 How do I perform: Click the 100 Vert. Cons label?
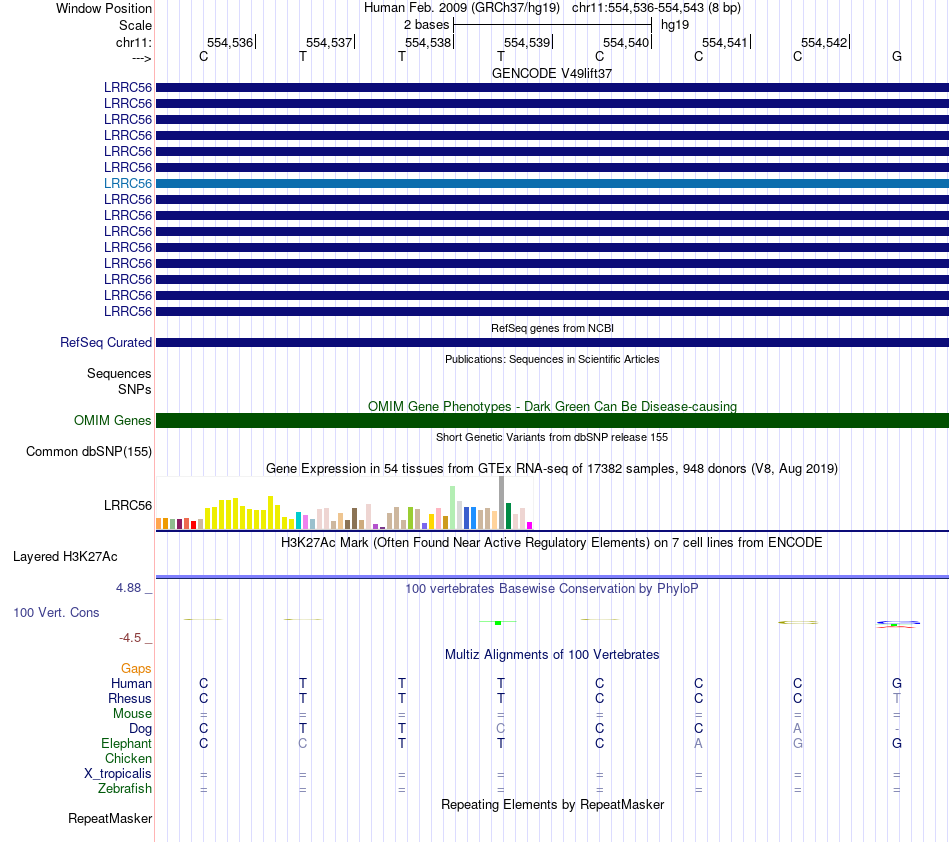56,612
